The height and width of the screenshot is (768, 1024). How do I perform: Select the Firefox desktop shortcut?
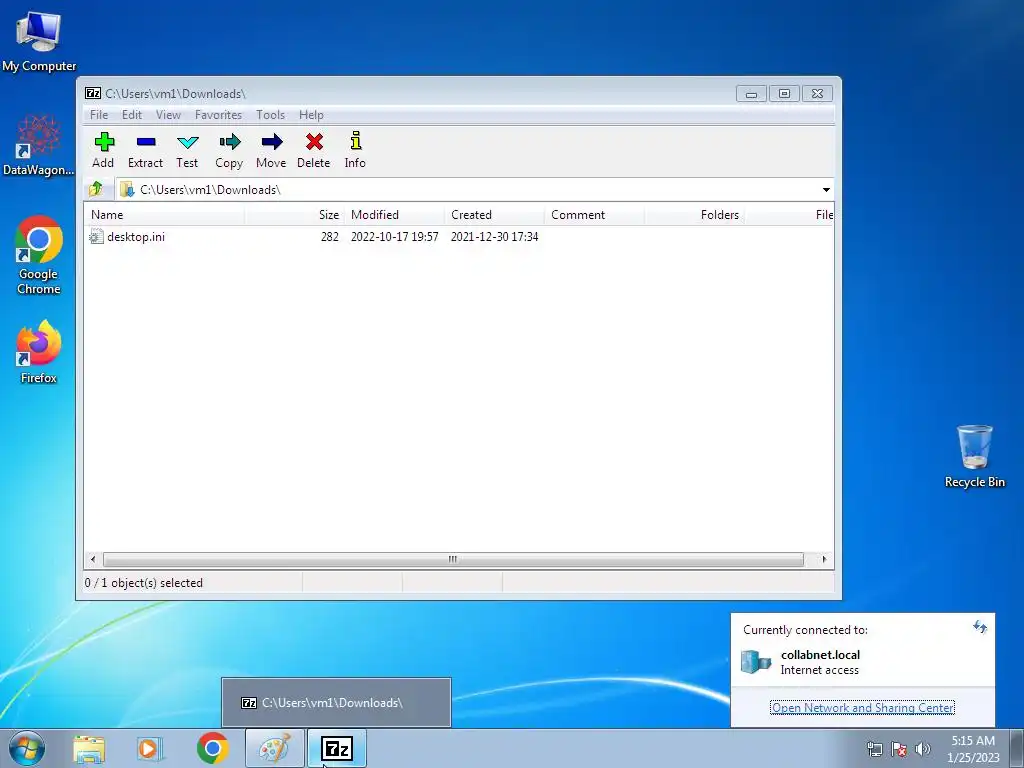point(39,352)
